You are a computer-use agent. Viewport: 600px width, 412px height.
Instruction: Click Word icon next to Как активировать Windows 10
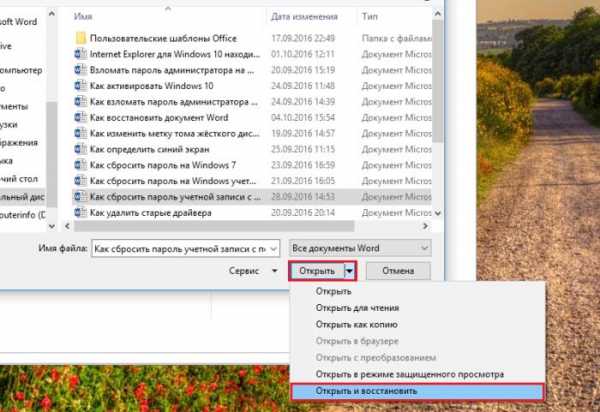pos(80,86)
